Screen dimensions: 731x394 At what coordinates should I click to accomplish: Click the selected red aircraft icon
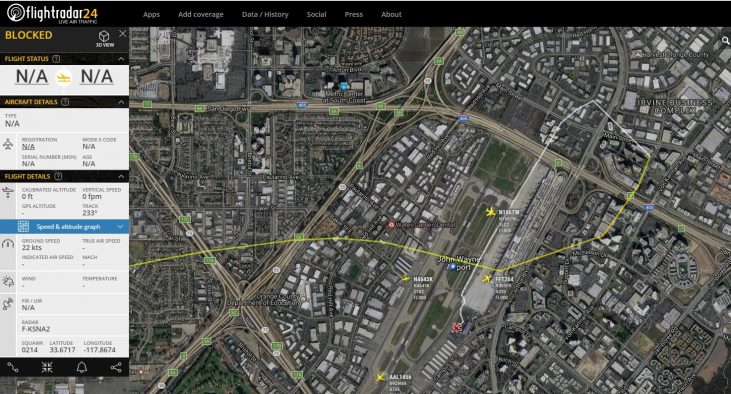pyautogui.click(x=456, y=328)
